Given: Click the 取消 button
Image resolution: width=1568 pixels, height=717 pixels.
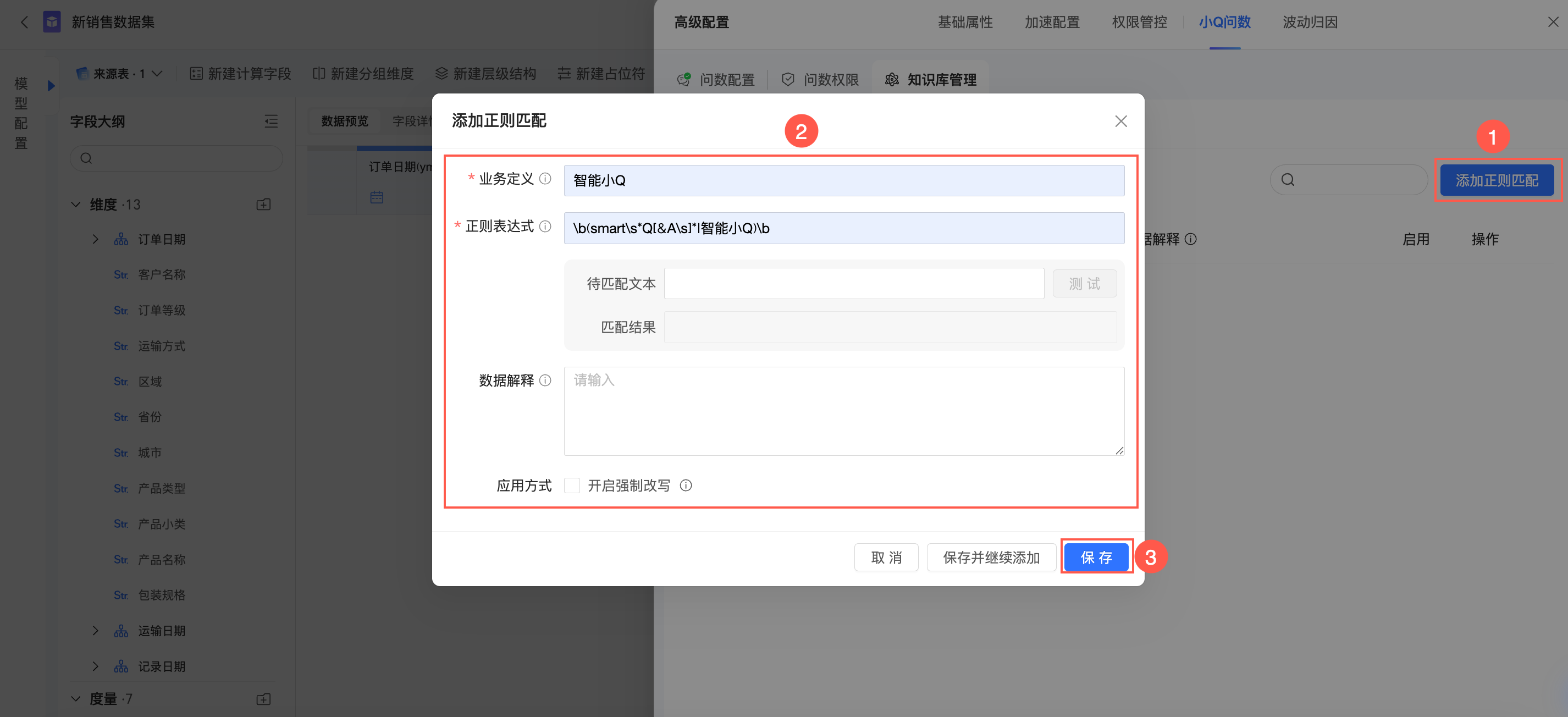Looking at the screenshot, I should 886,557.
